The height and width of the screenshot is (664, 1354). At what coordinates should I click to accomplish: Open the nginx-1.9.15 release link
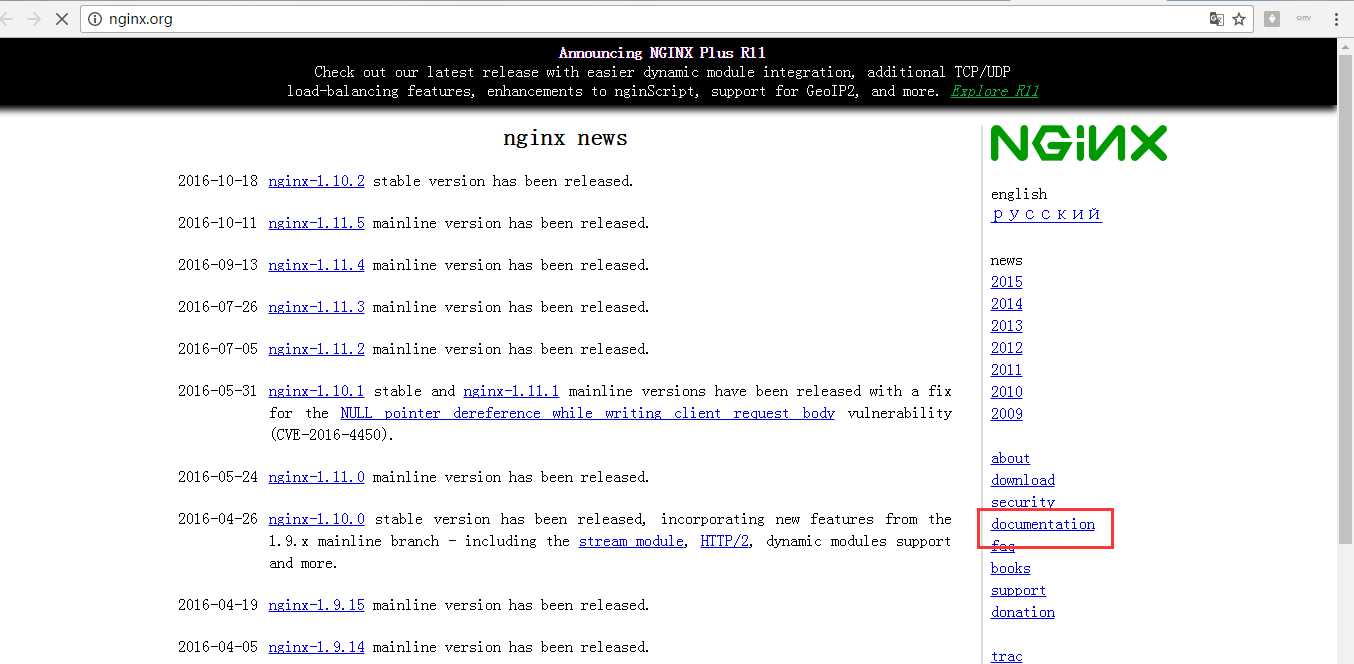pyautogui.click(x=316, y=606)
